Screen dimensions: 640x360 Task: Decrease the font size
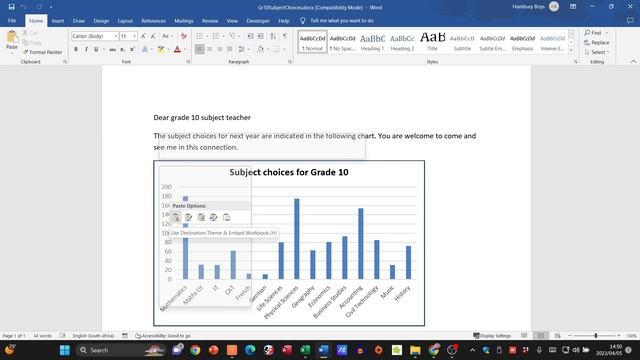153,36
